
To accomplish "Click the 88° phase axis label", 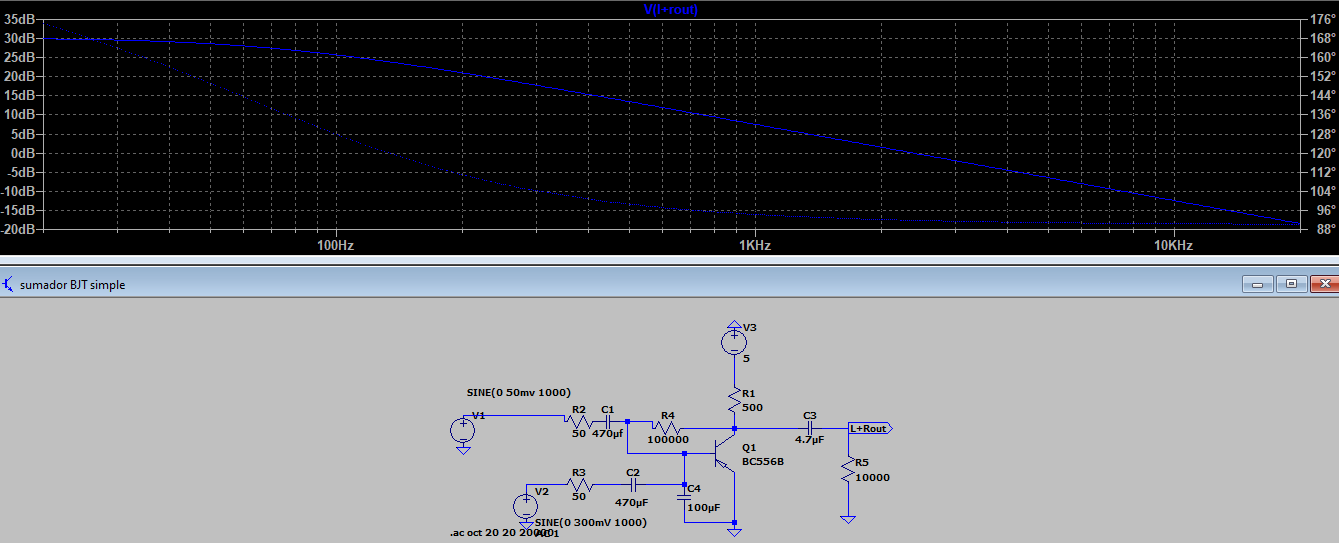I will click(1324, 229).
